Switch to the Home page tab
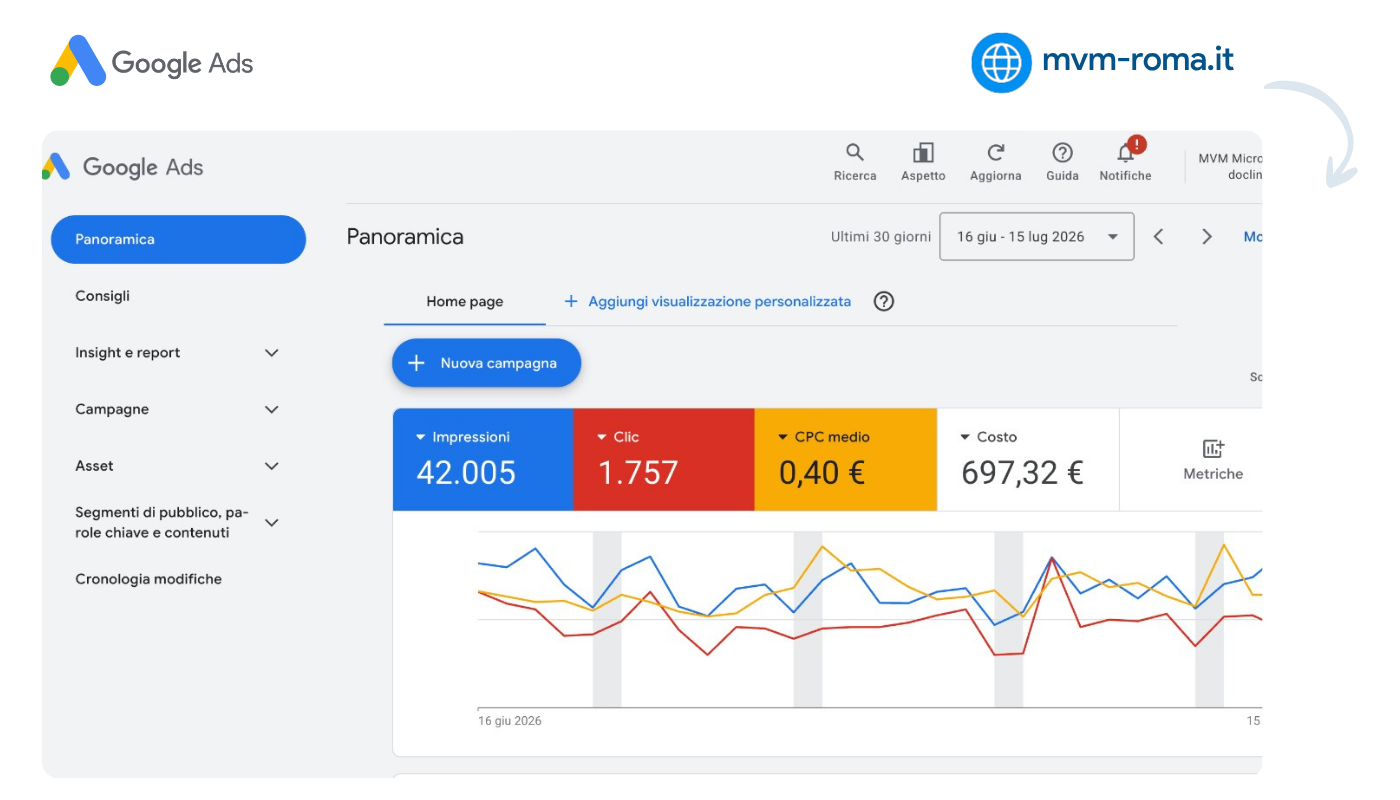This screenshot has height=800, width=1400. (465, 301)
